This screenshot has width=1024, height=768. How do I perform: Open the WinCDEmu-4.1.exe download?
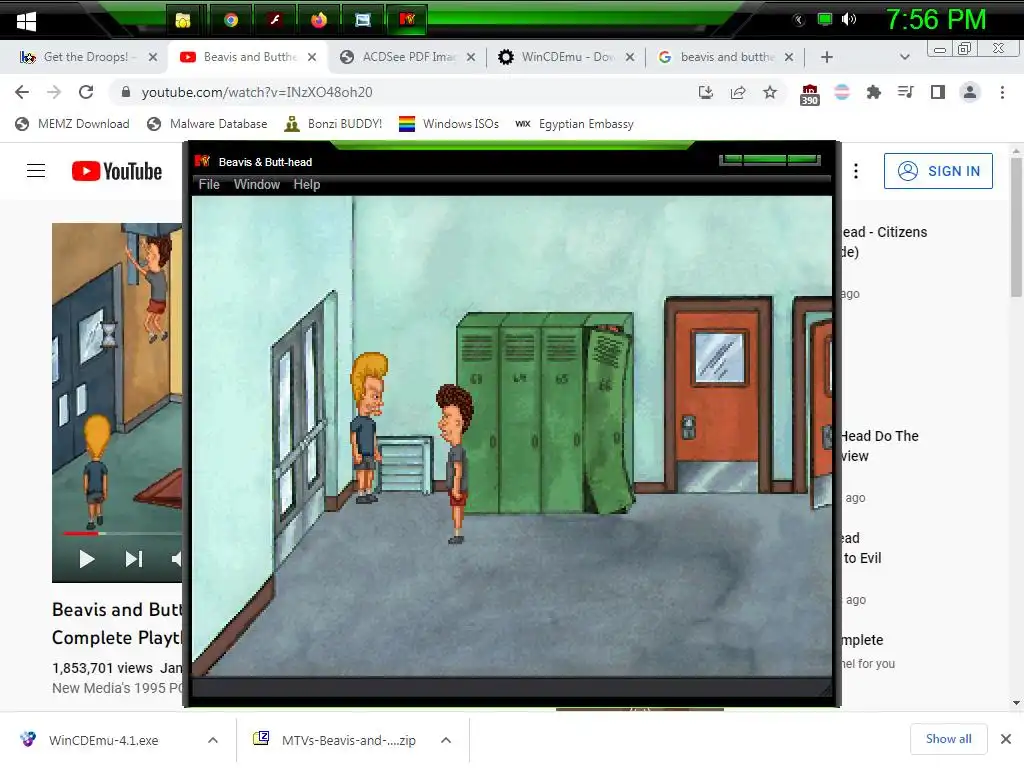103,740
